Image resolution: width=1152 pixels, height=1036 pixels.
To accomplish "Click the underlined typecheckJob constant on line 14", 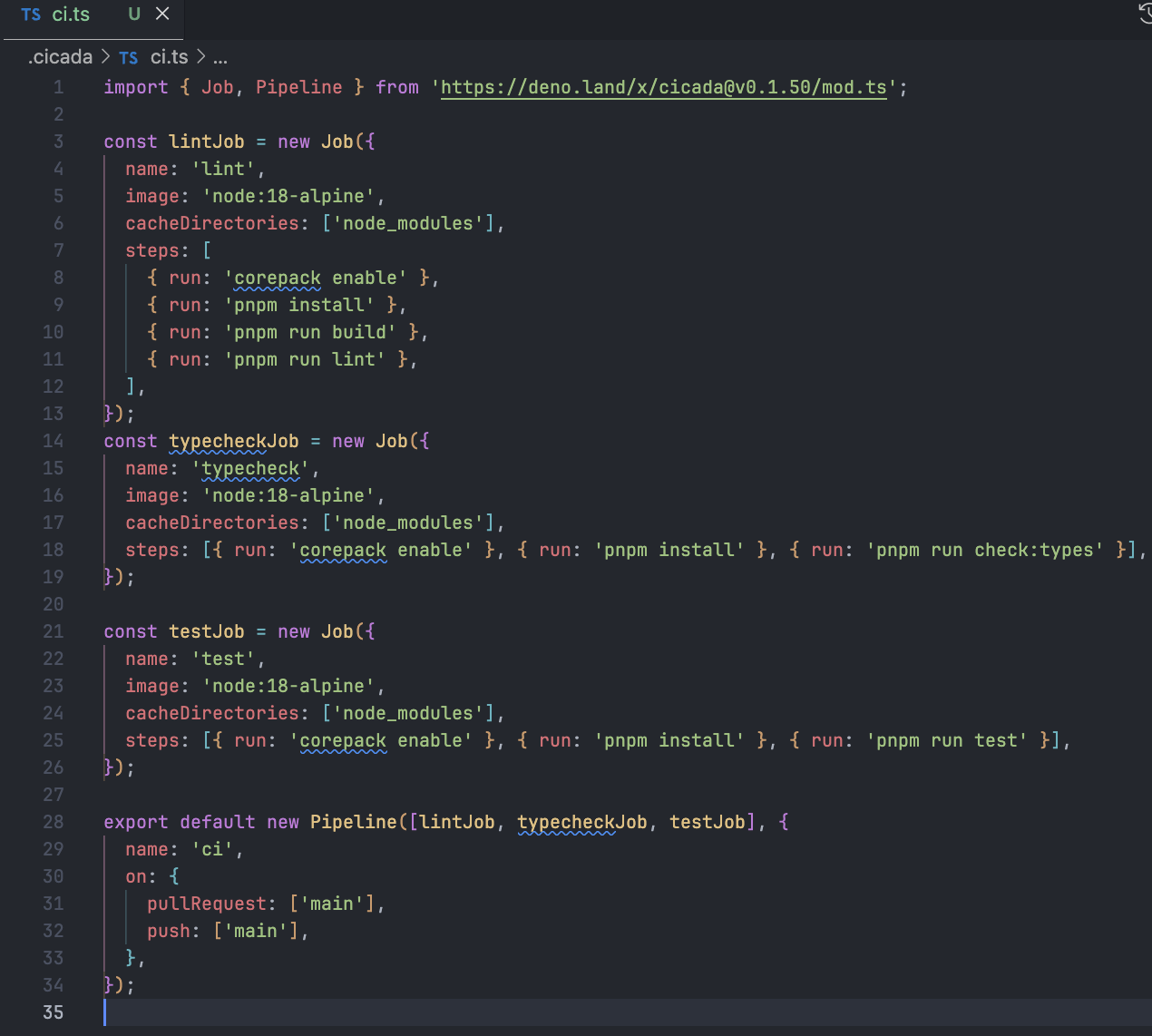I will [233, 441].
